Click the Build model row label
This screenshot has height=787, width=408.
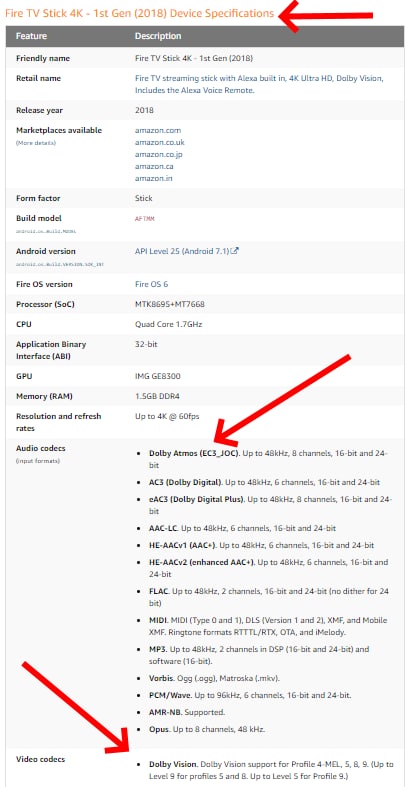(x=38, y=218)
